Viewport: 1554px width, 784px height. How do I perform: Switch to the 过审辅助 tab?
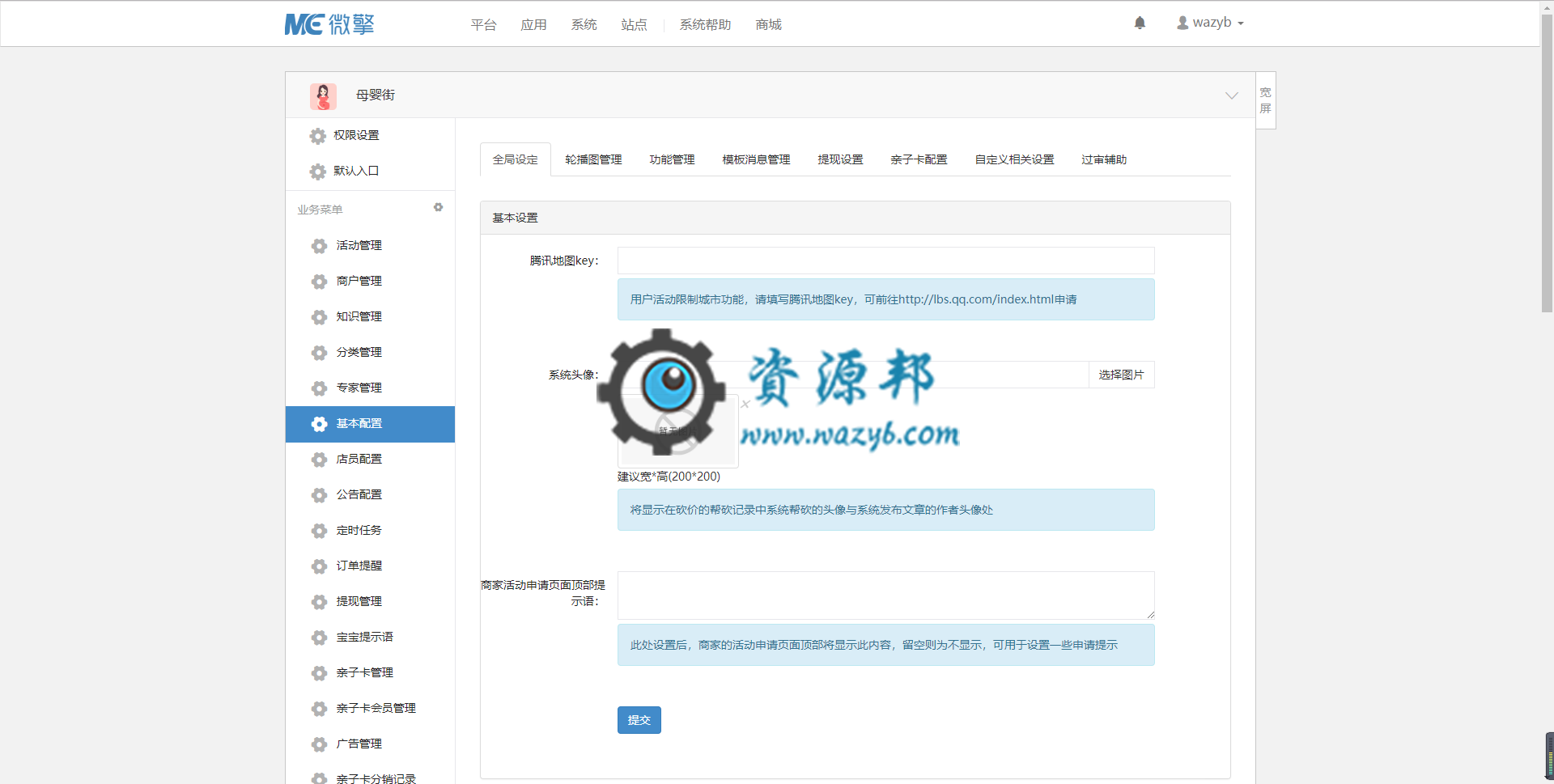[x=1104, y=159]
